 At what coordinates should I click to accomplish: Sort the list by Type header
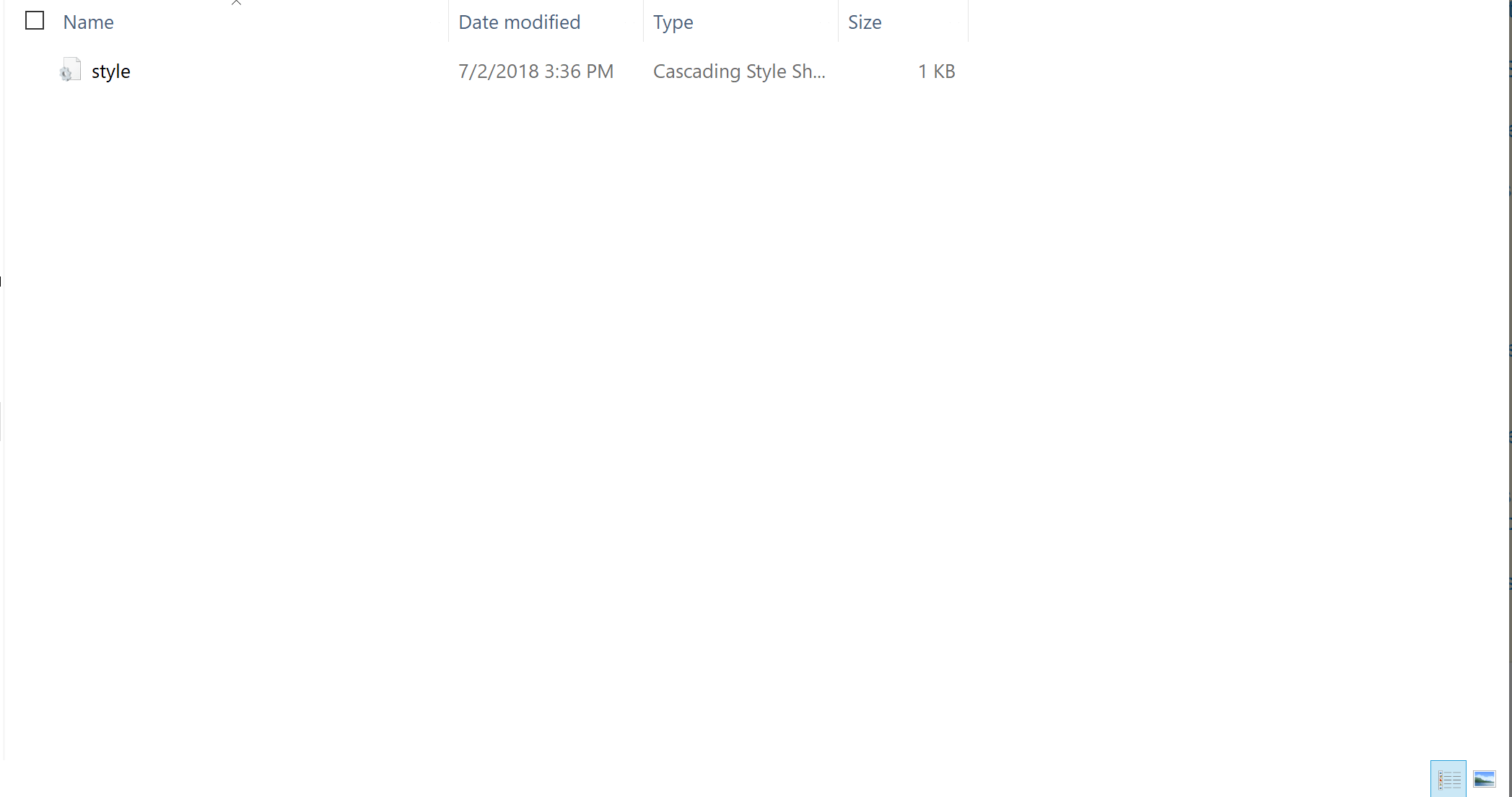[673, 22]
